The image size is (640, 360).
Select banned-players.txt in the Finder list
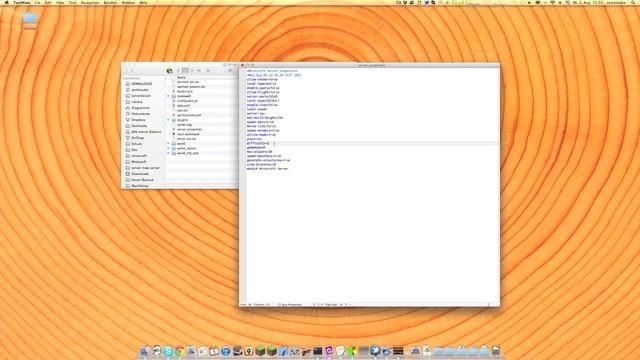click(x=191, y=87)
